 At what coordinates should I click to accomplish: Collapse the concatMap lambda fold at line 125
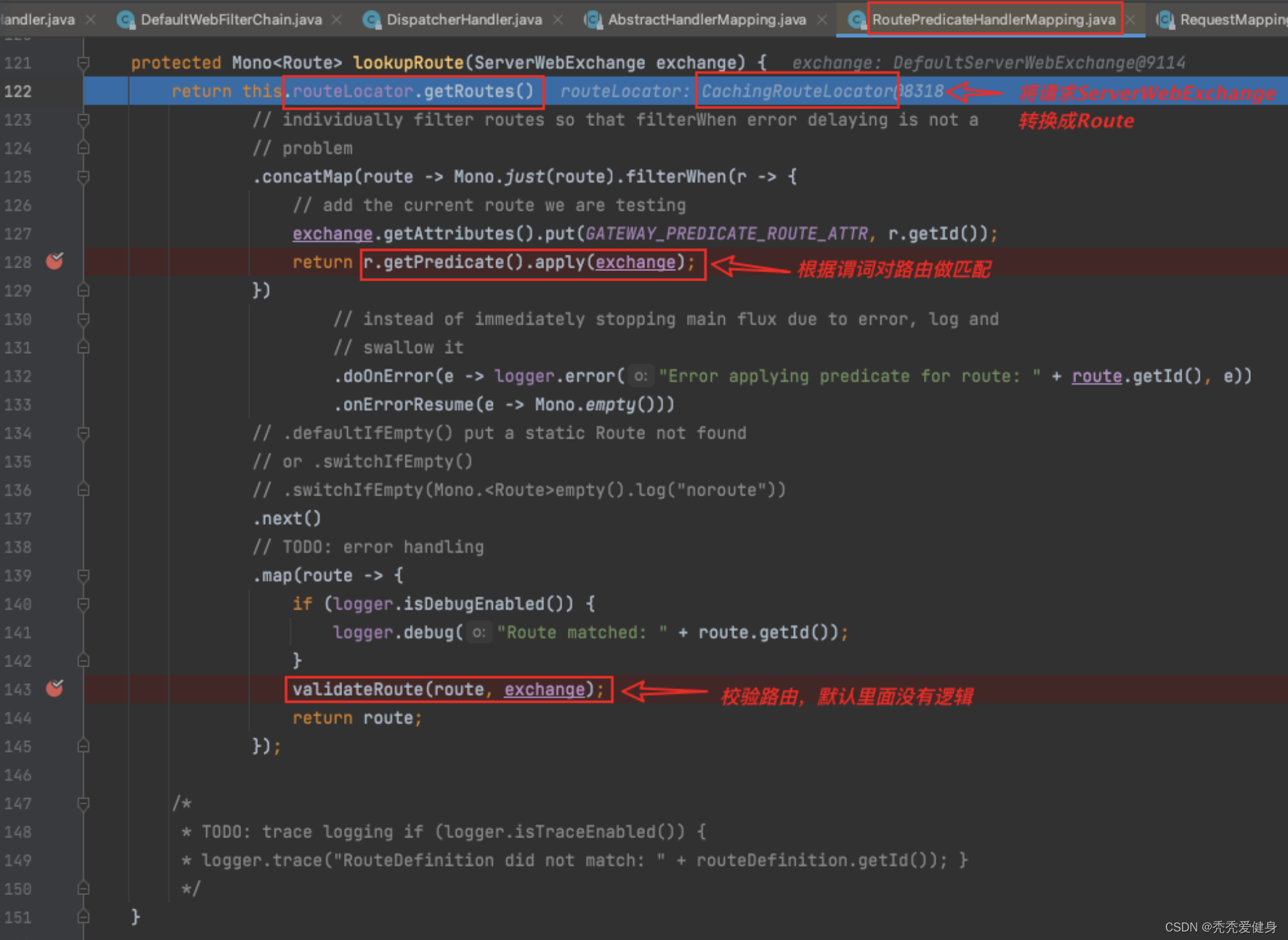(83, 177)
